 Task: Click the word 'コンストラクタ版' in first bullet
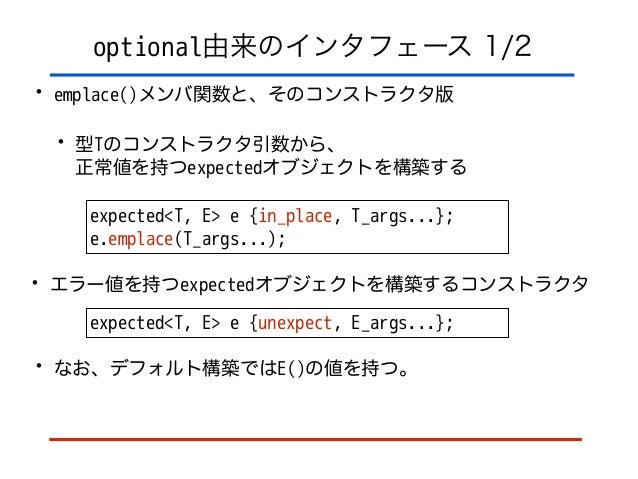click(379, 94)
